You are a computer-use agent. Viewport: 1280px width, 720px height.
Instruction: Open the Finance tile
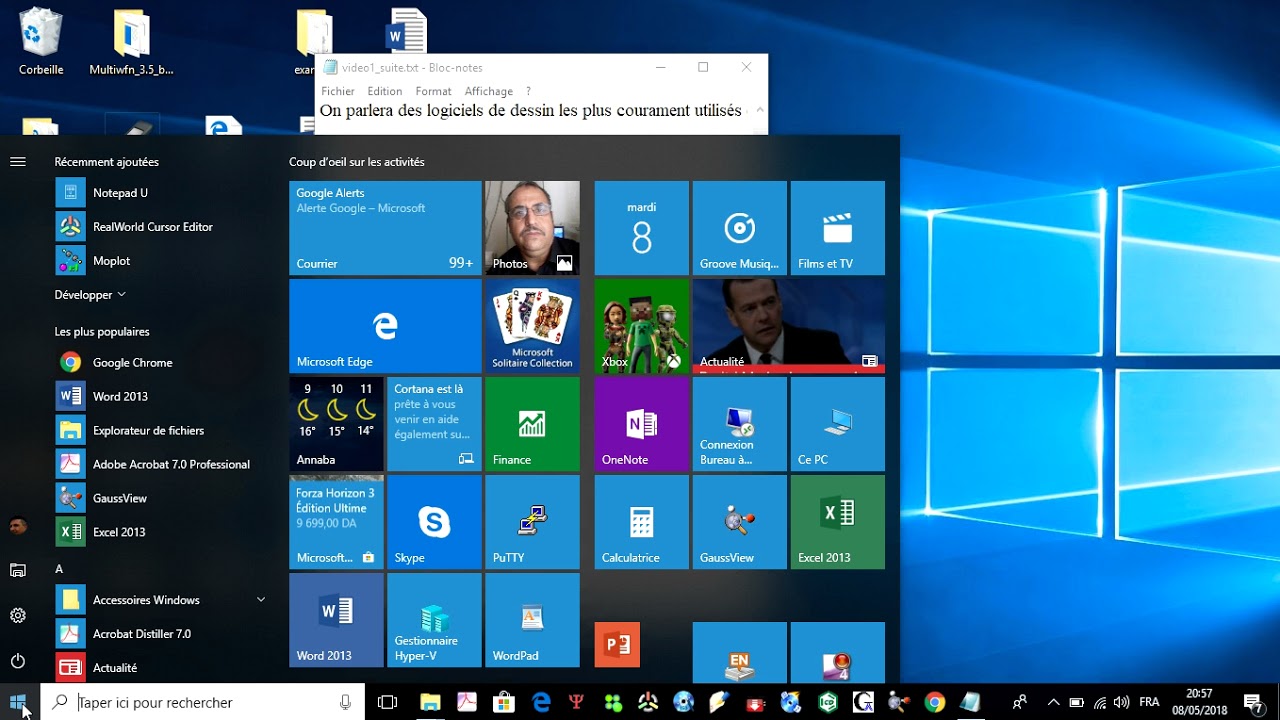(532, 424)
